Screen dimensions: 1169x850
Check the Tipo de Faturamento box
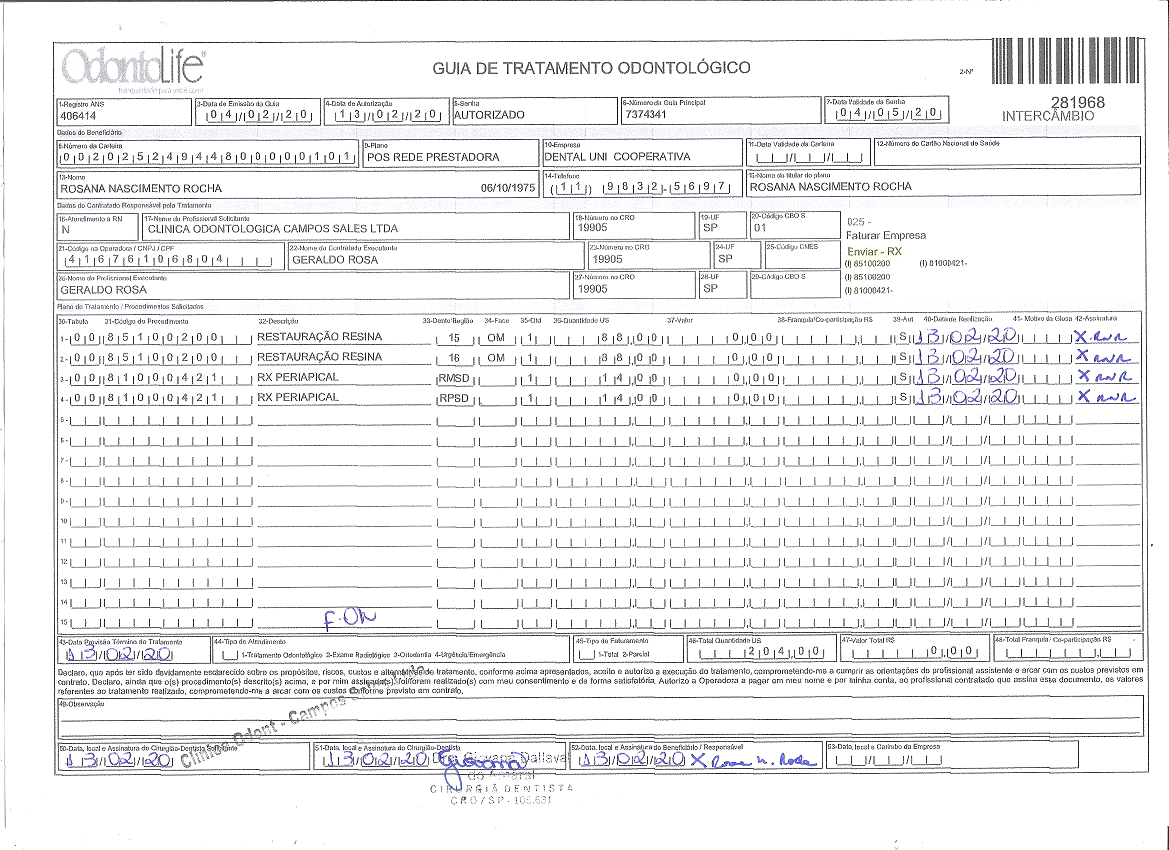[587, 655]
